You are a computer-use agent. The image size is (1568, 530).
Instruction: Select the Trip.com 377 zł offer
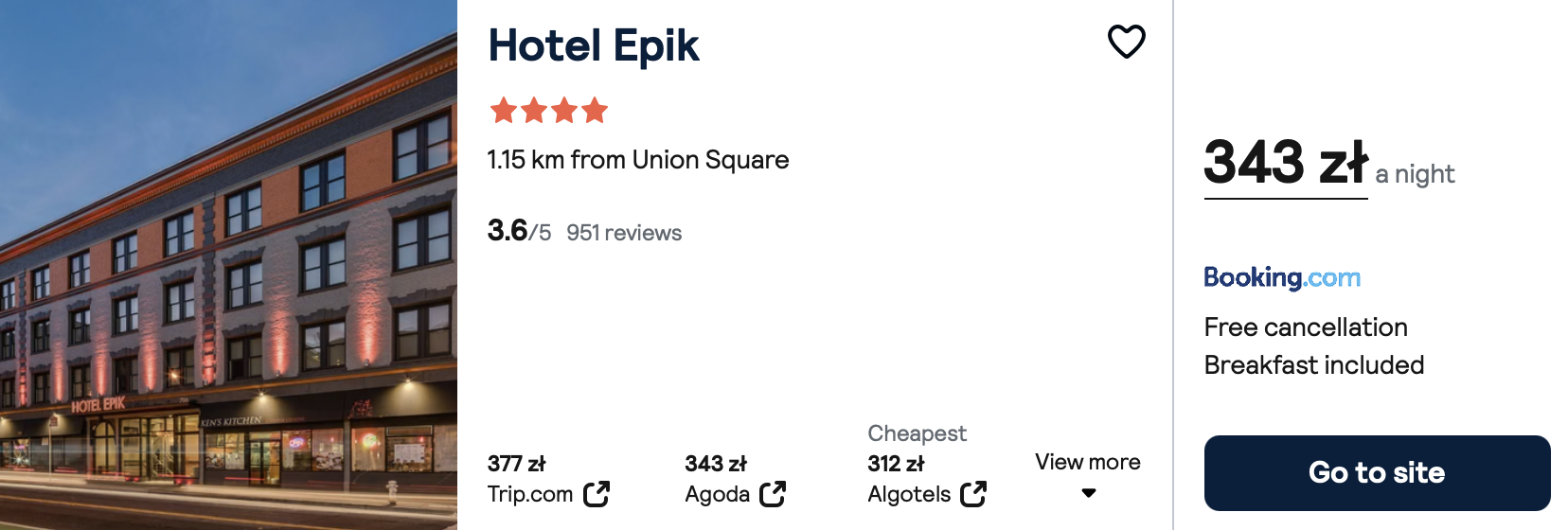coord(549,479)
